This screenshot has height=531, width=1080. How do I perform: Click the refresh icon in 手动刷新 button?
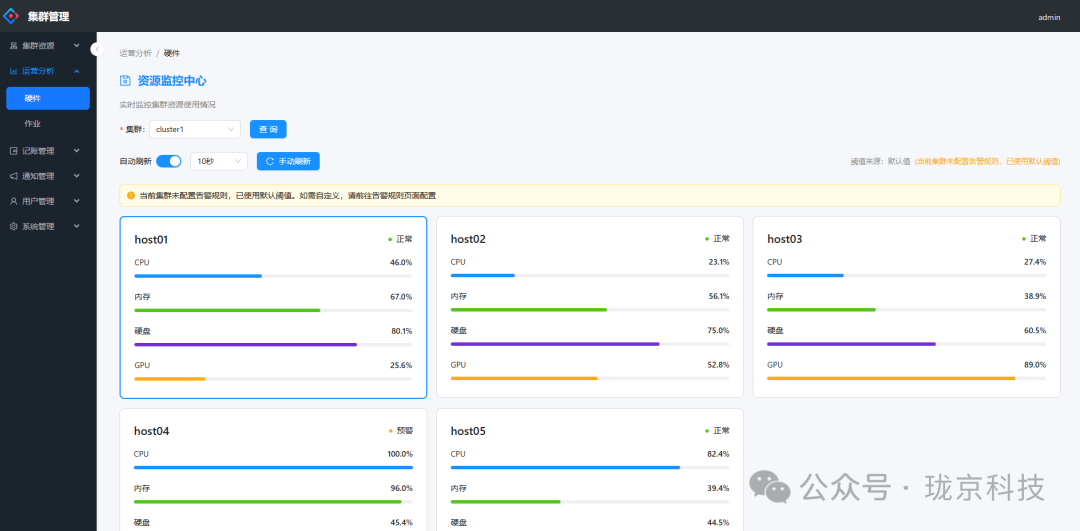[x=270, y=161]
